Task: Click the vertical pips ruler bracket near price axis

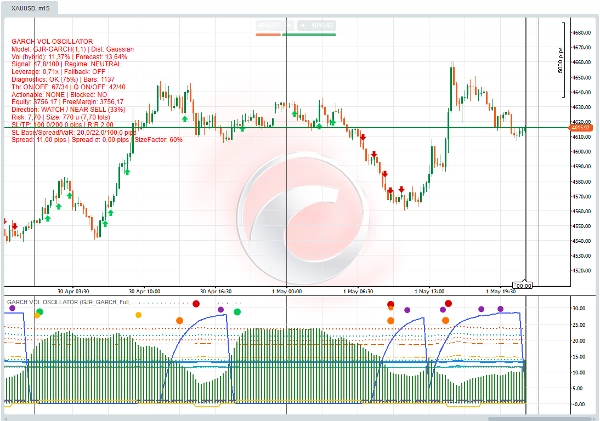Action: click(x=563, y=60)
